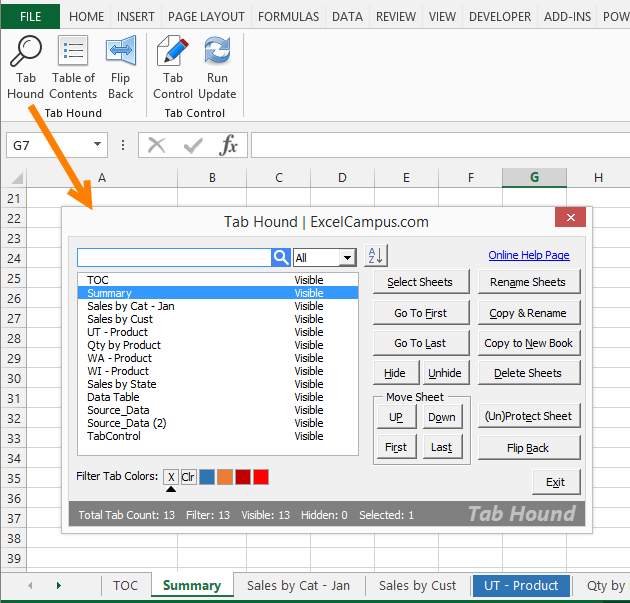Click the search magnifier icon in dialog
Screen dimensions: 630x603
pos(281,258)
